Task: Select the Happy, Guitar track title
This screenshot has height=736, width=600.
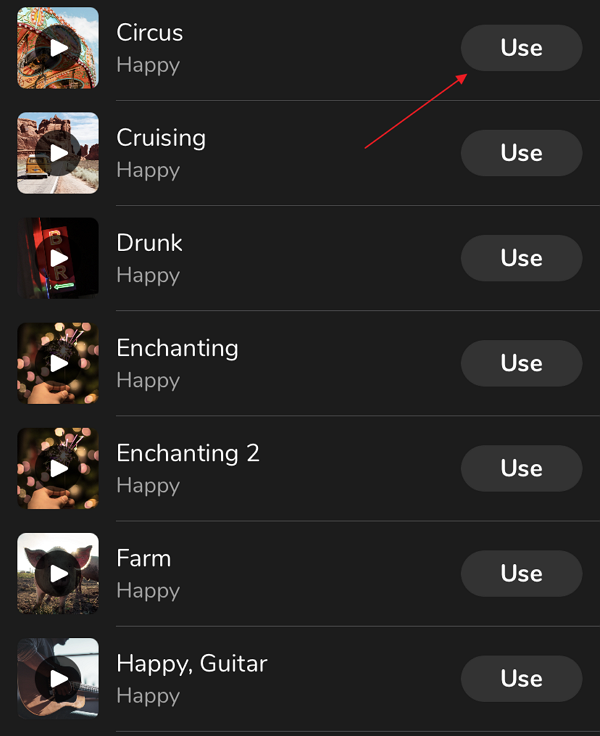Action: tap(192, 665)
